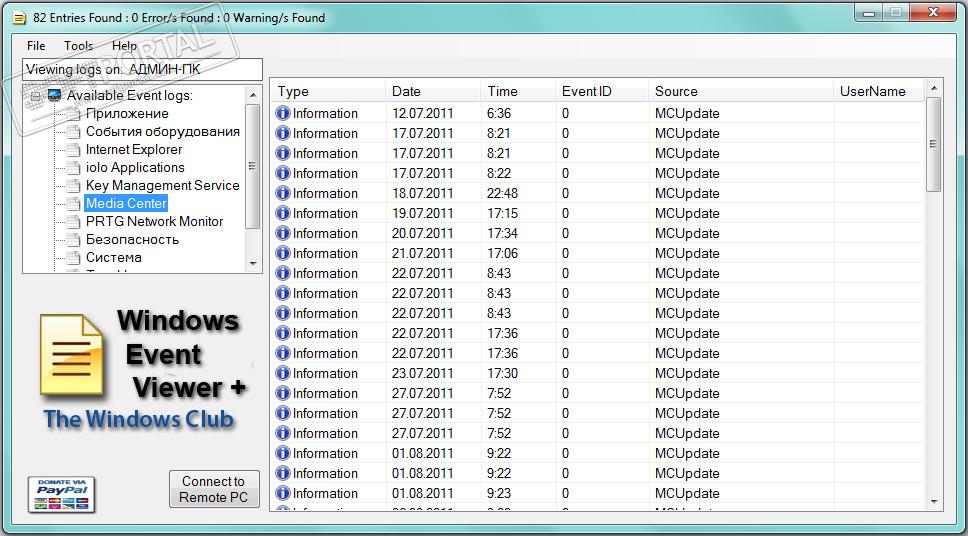Sort by the Date column header
The width and height of the screenshot is (968, 536).
click(433, 91)
